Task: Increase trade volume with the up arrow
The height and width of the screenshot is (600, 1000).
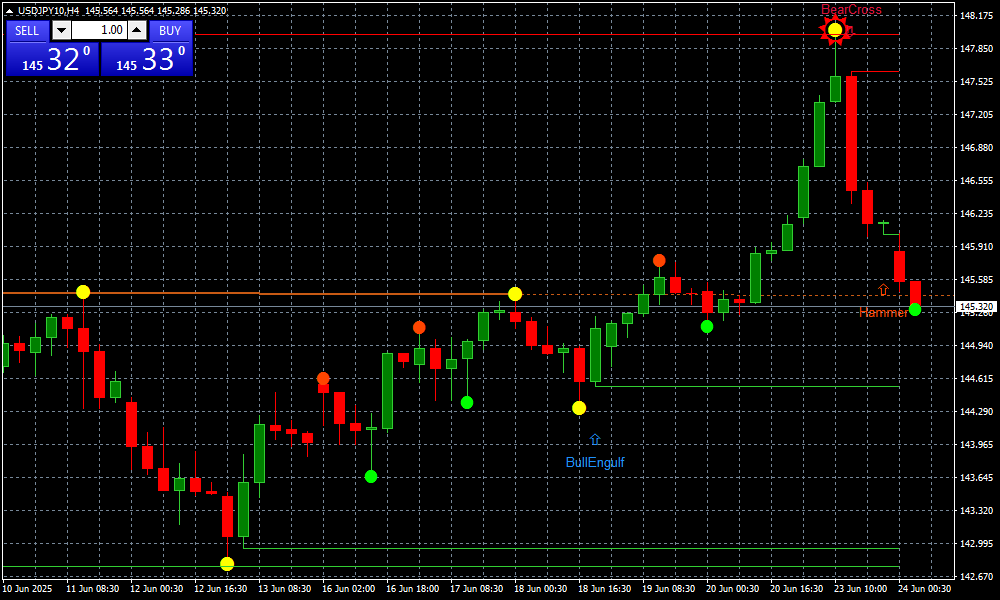Action: [138, 30]
